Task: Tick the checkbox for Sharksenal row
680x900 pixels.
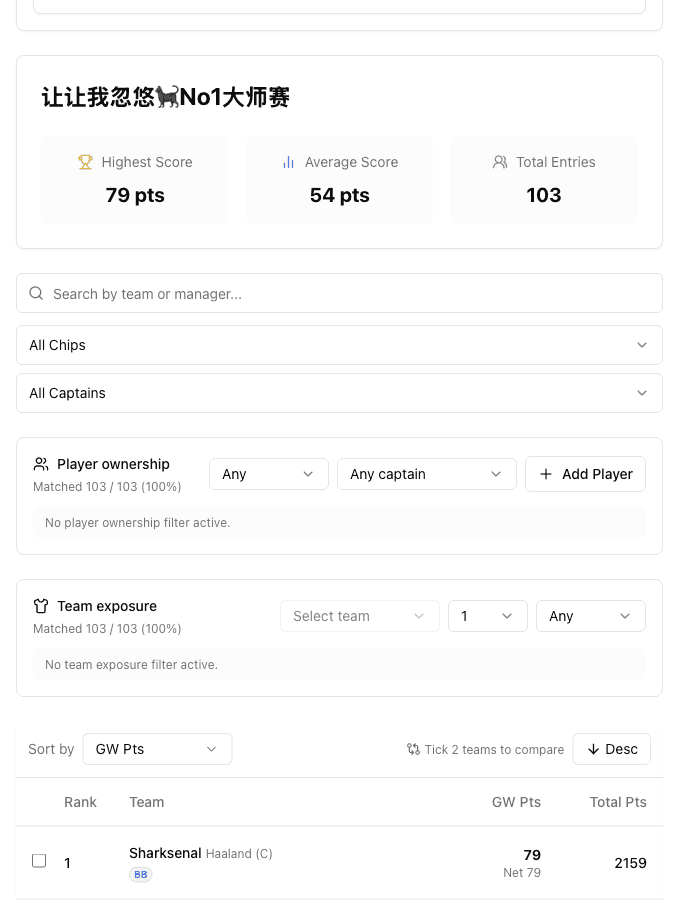Action: pyautogui.click(x=39, y=861)
